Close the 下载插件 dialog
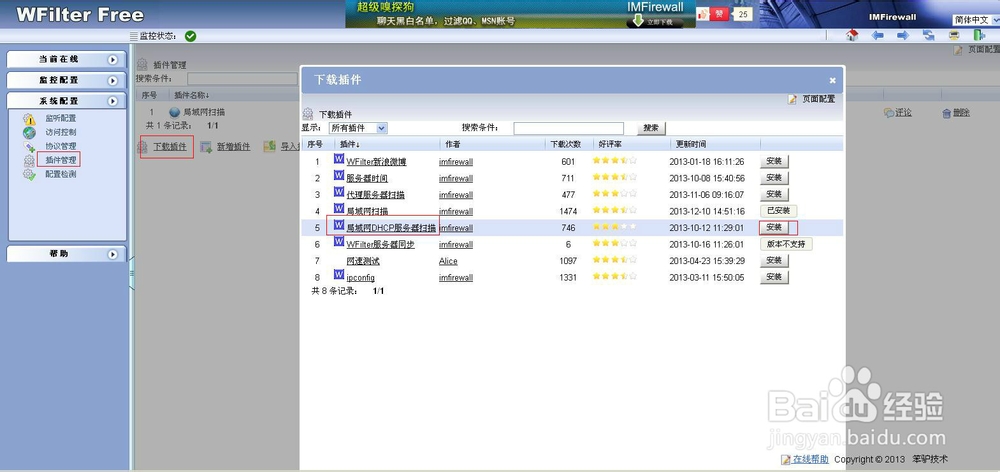Screen dimensions: 1000x472 [x=832, y=80]
